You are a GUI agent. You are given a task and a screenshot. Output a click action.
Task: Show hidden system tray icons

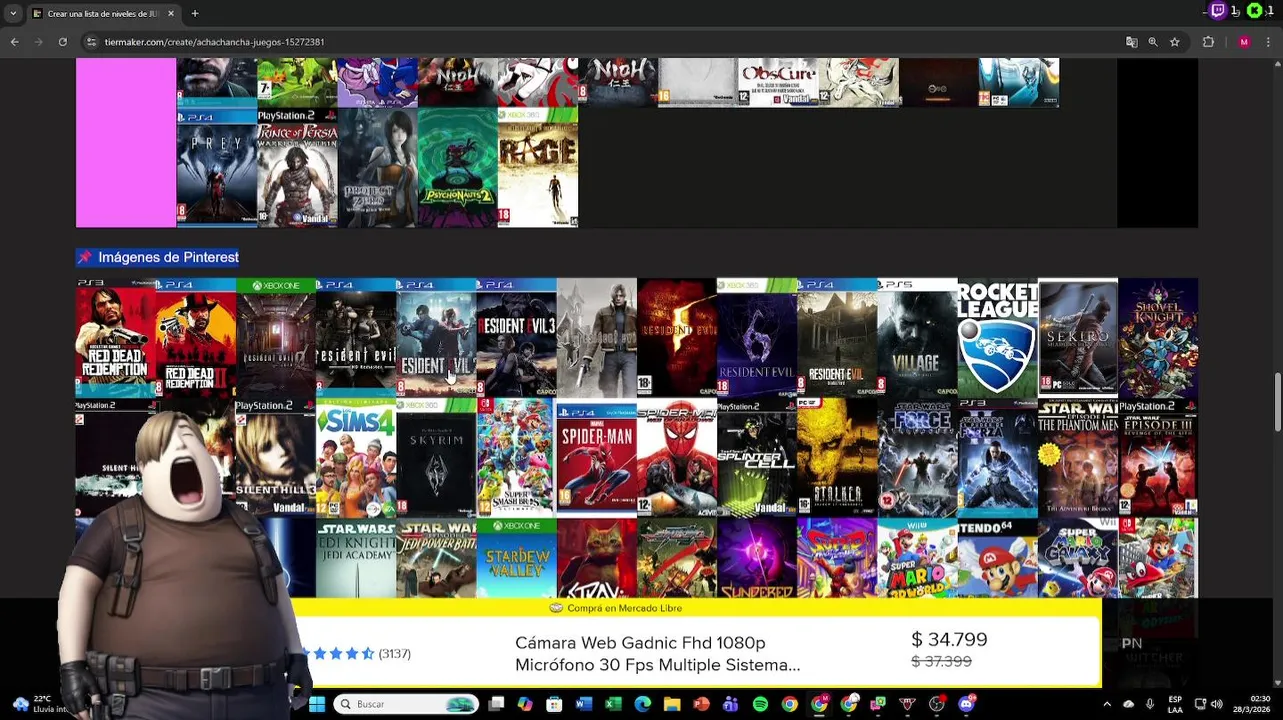pyautogui.click(x=1109, y=704)
